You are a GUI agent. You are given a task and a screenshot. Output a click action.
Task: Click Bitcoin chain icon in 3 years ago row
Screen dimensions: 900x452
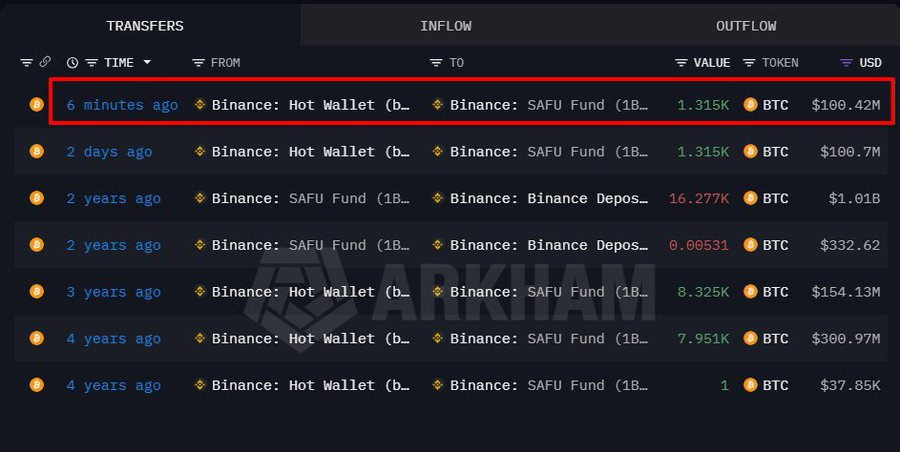[x=37, y=291]
